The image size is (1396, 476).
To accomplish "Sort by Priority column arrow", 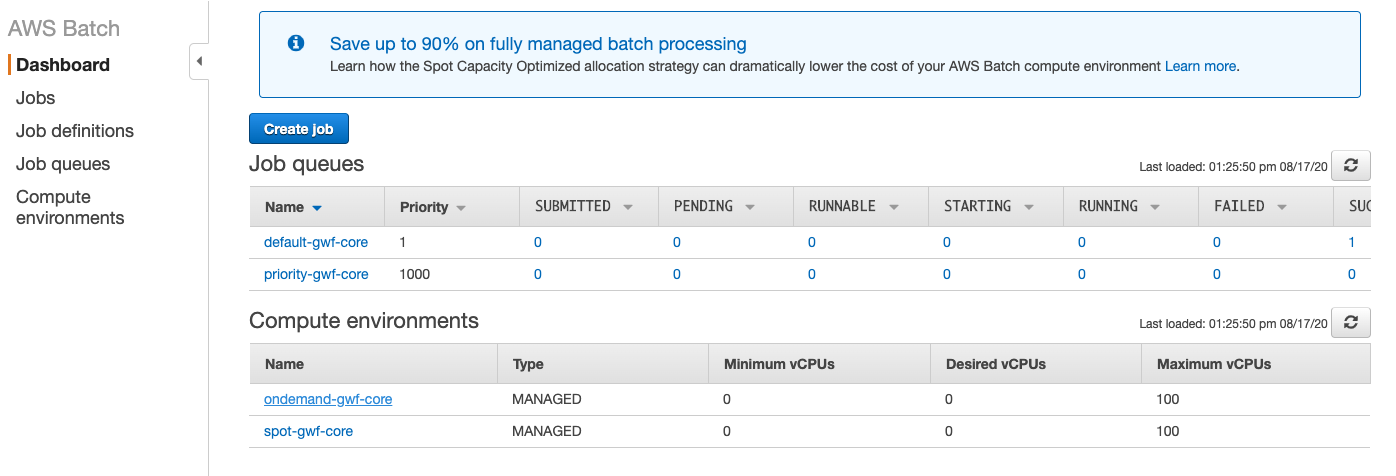I will (461, 208).
